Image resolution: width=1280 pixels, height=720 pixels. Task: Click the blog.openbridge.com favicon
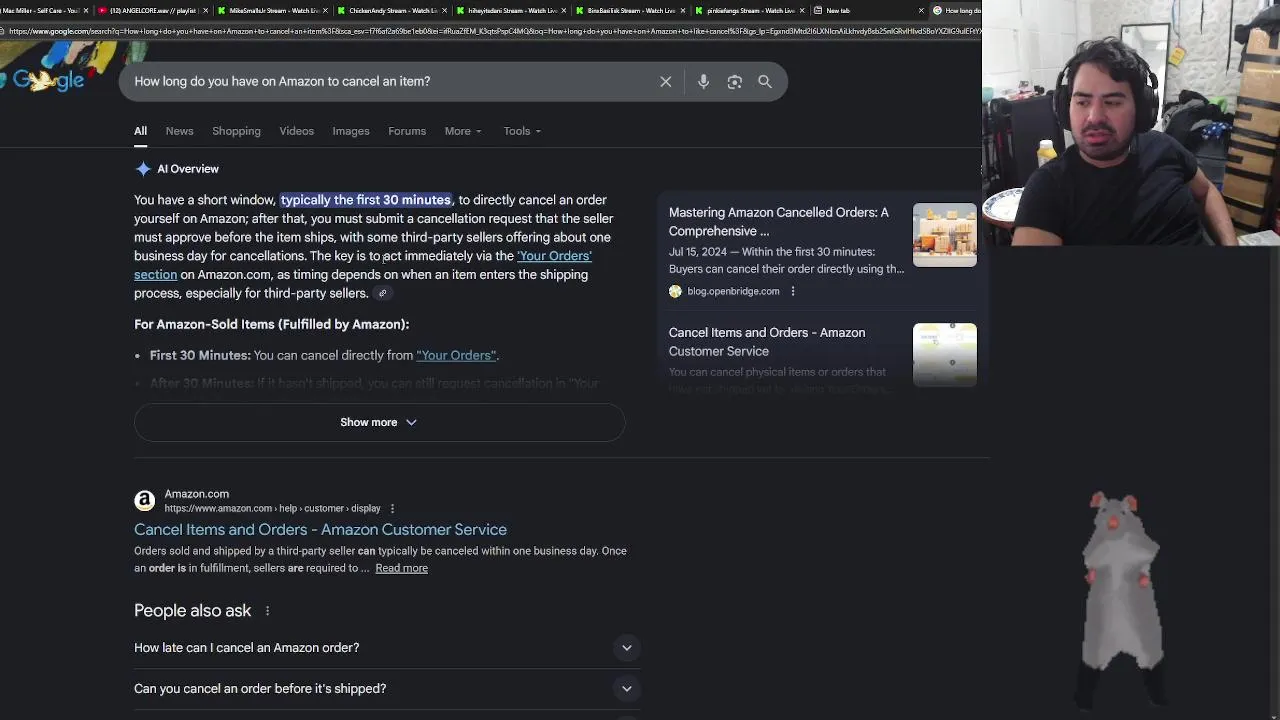coord(675,291)
